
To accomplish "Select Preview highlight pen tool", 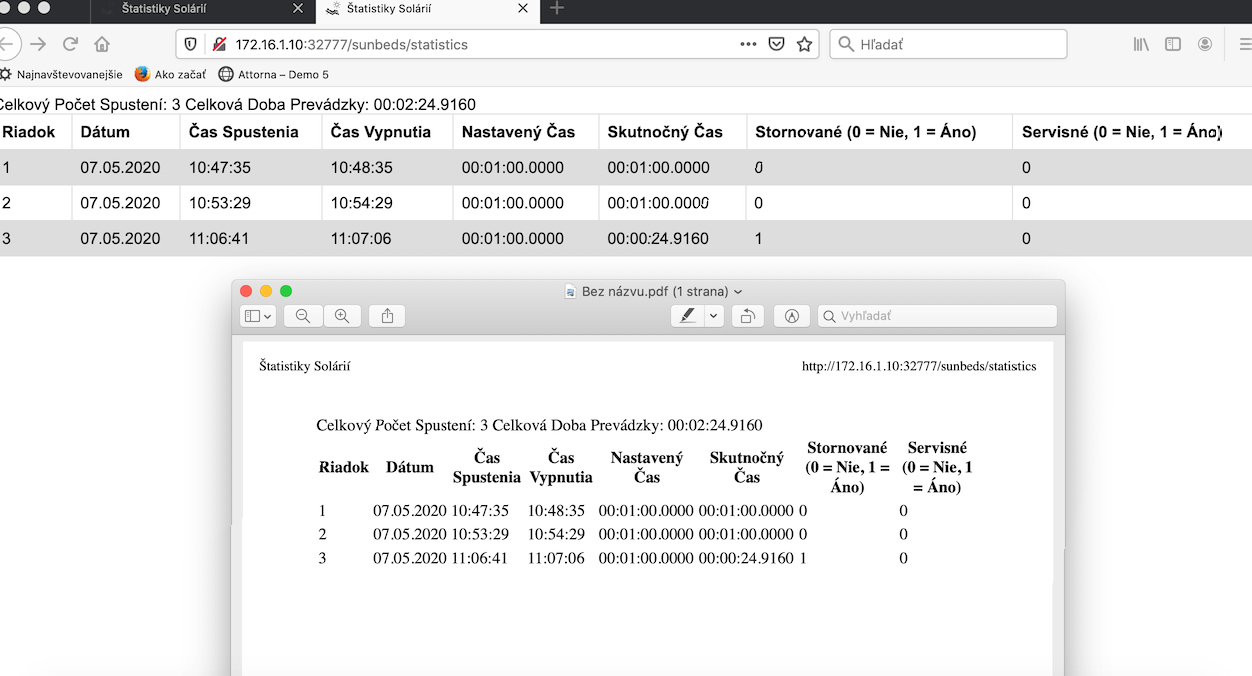I will [x=687, y=316].
